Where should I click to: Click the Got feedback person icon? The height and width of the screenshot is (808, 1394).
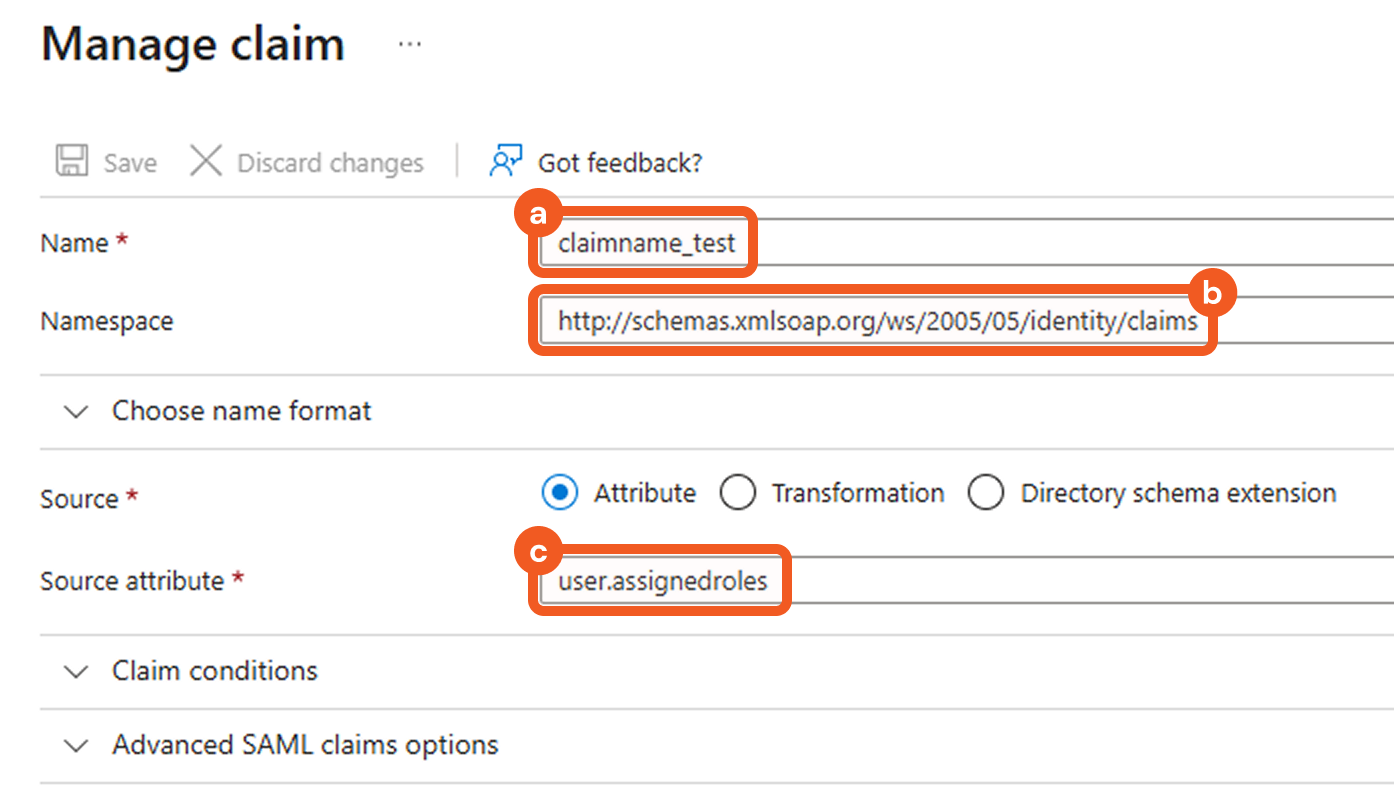click(506, 161)
